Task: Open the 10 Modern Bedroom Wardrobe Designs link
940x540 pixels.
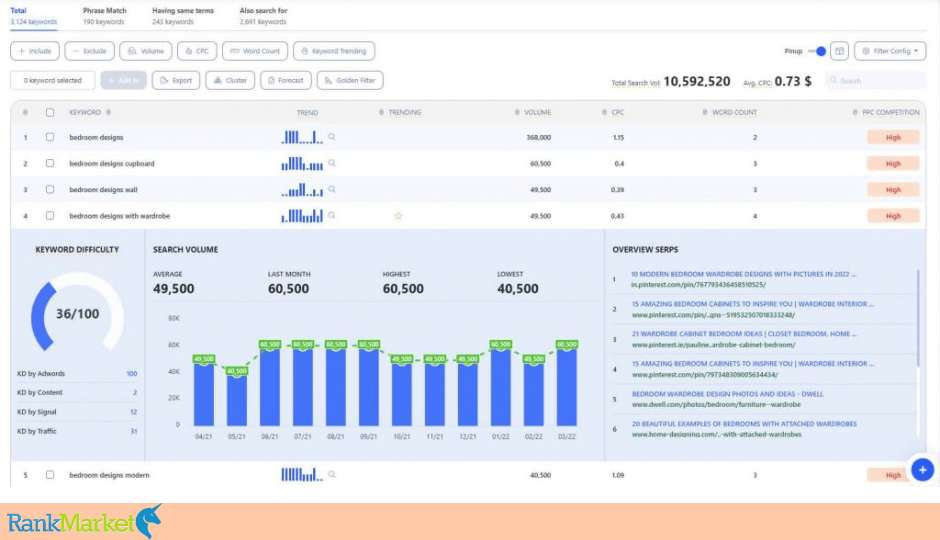Action: [x=743, y=274]
